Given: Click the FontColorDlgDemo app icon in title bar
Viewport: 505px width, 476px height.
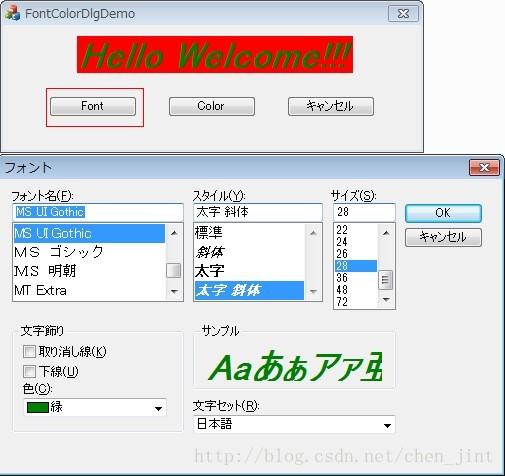Looking at the screenshot, I should click(x=12, y=13).
